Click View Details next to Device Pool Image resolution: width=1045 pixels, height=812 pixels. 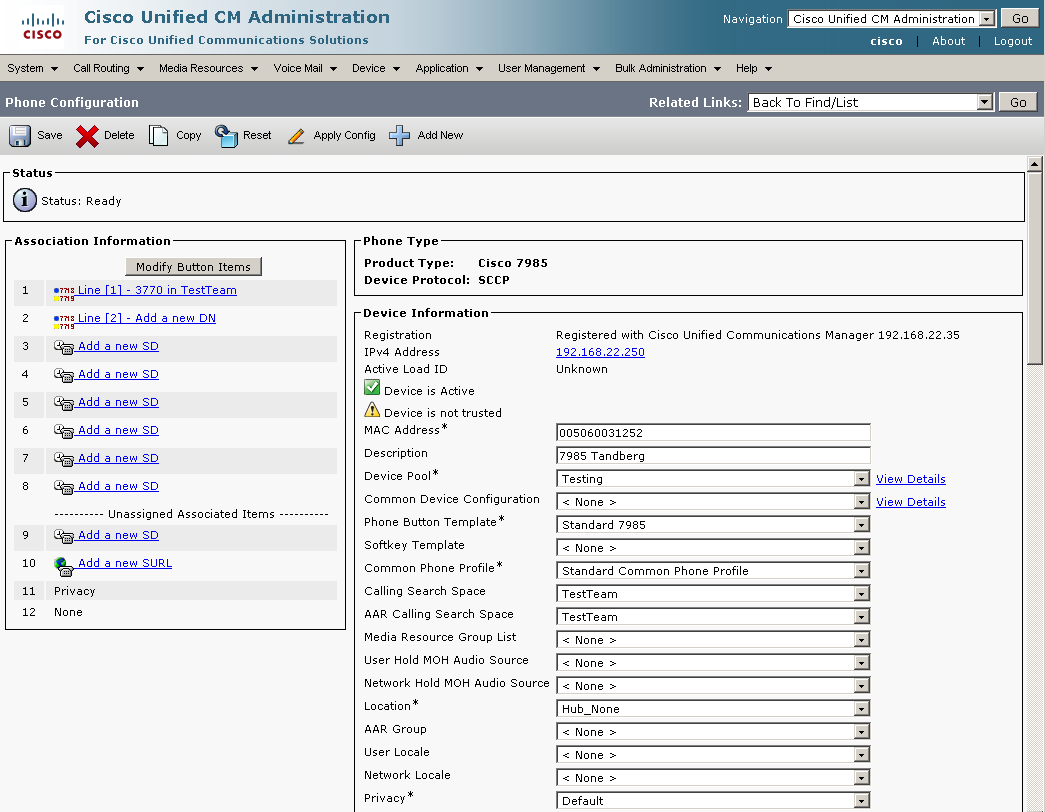pos(910,479)
